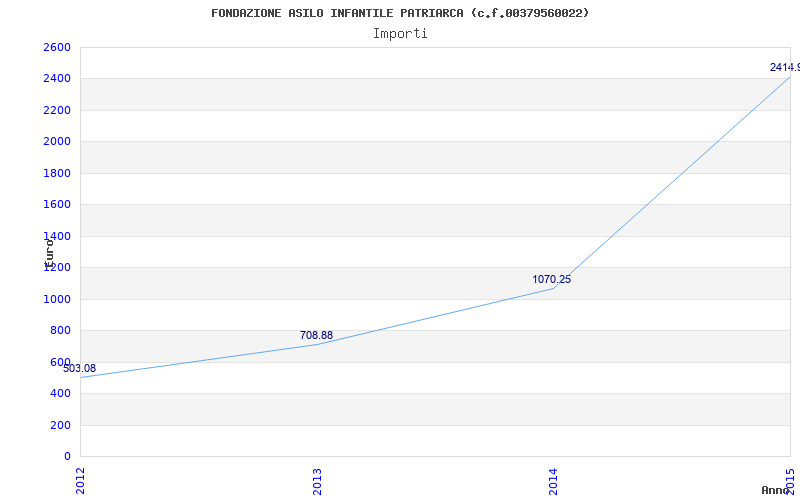Click the 2414.9 data label
The image size is (800, 500).
(x=785, y=67)
